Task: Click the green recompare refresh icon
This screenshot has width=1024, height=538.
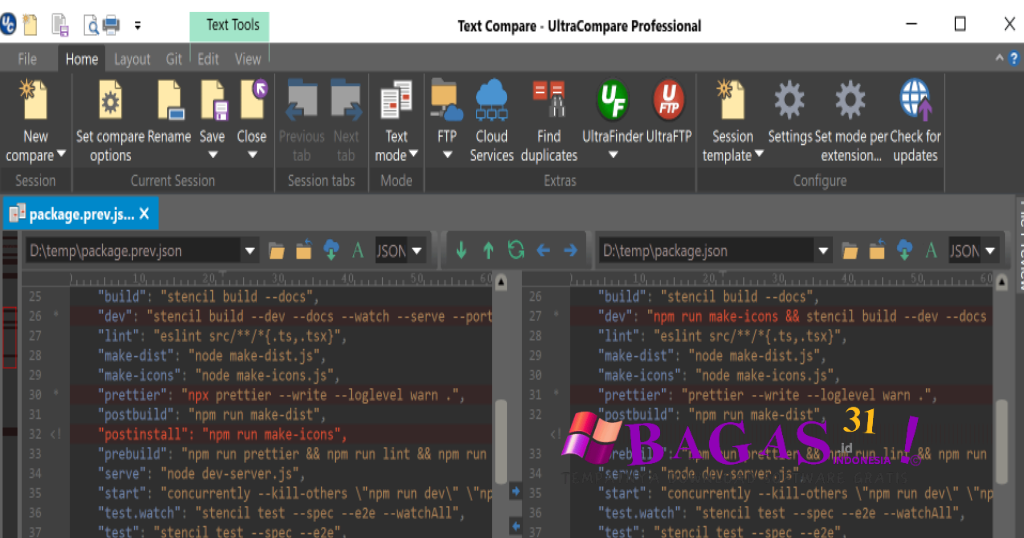Action: pos(516,250)
